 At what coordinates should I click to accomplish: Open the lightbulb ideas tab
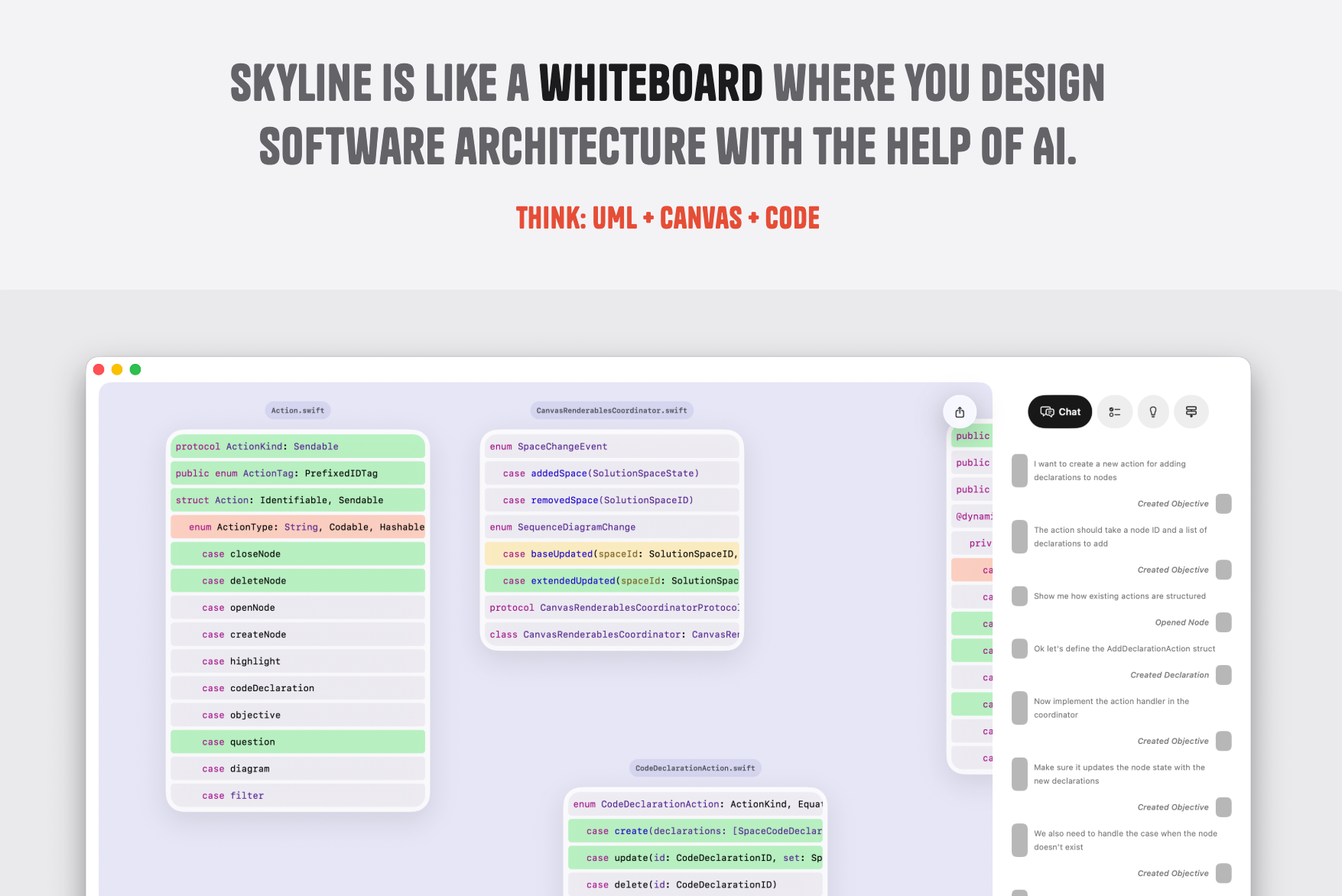click(x=1153, y=412)
